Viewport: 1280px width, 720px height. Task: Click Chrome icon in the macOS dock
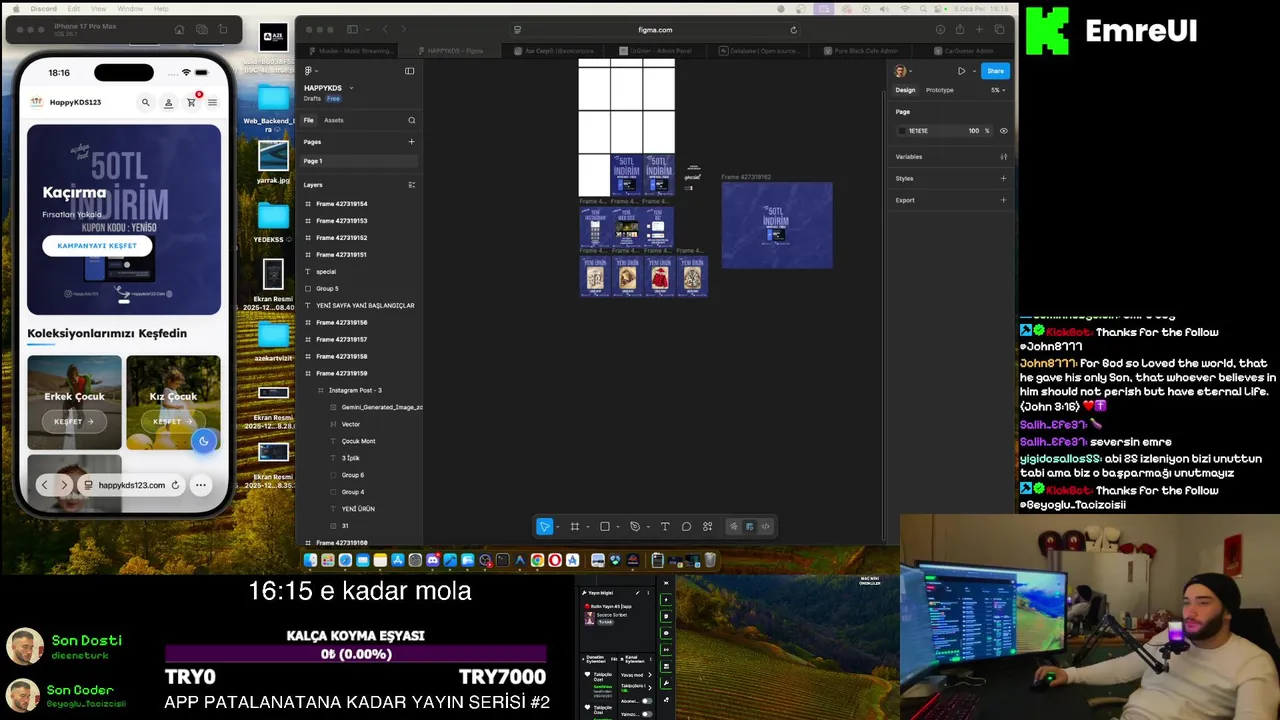[x=537, y=560]
